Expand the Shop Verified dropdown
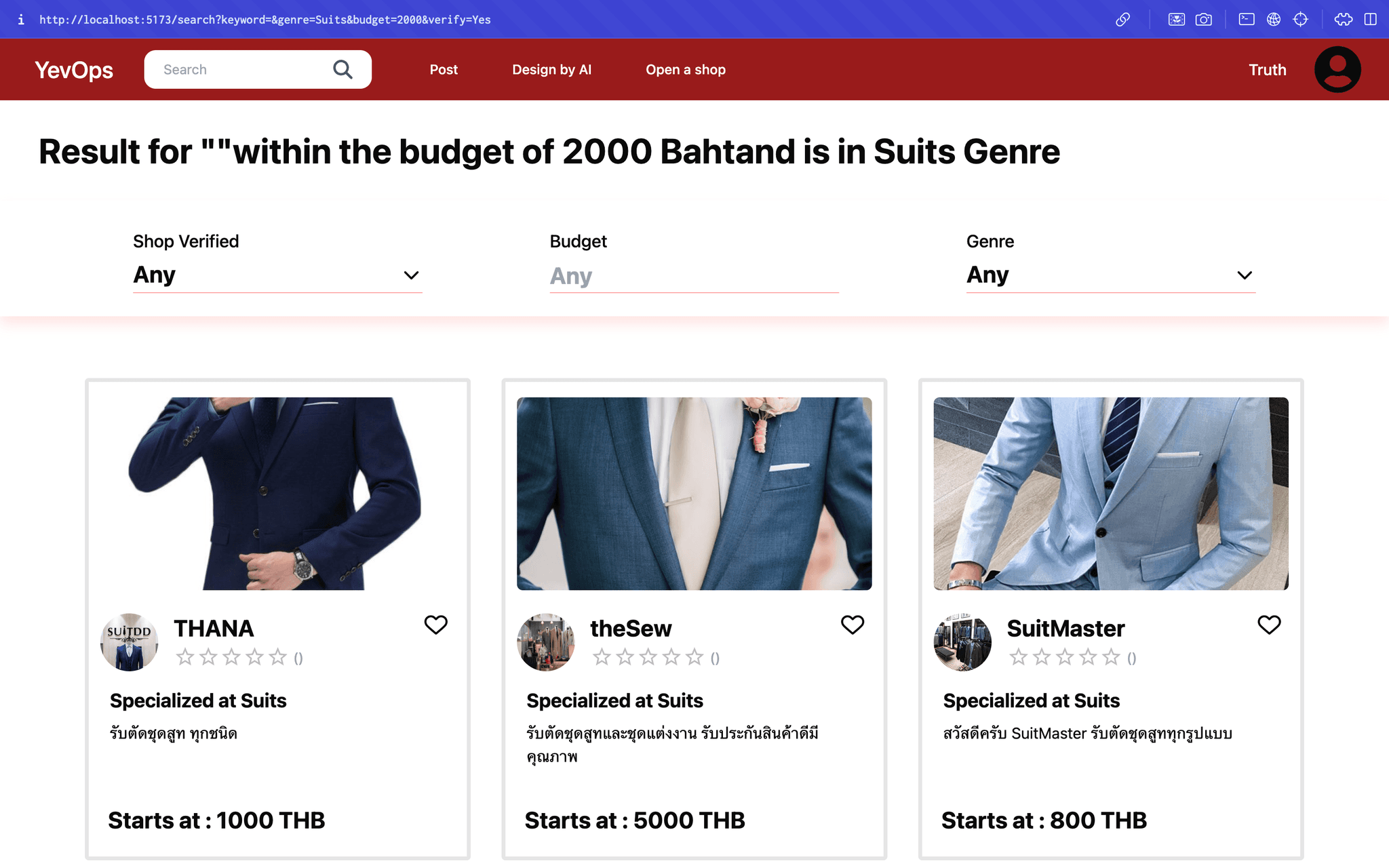This screenshot has width=1389, height=868. pos(277,275)
